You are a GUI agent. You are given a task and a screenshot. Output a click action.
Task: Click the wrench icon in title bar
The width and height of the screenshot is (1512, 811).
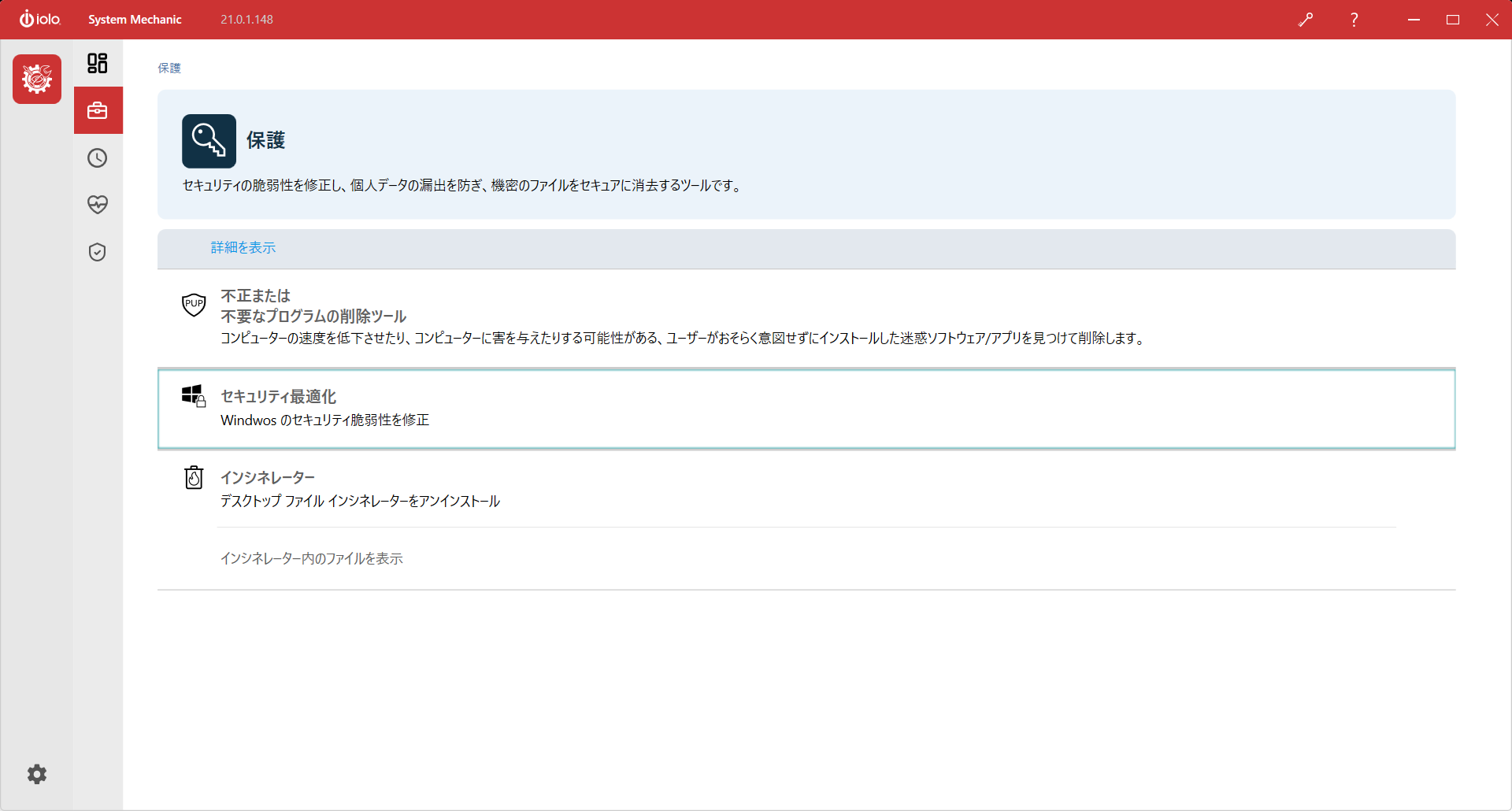(x=1305, y=20)
